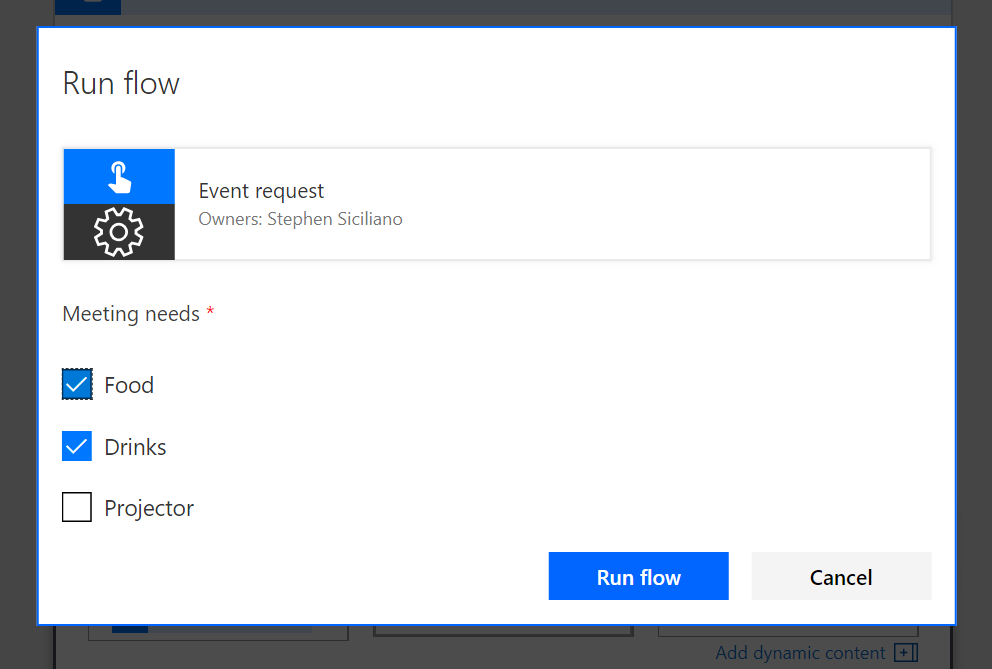Click the dimmed left input box with blue bar
Screen dimensions: 992x669
tap(218, 632)
